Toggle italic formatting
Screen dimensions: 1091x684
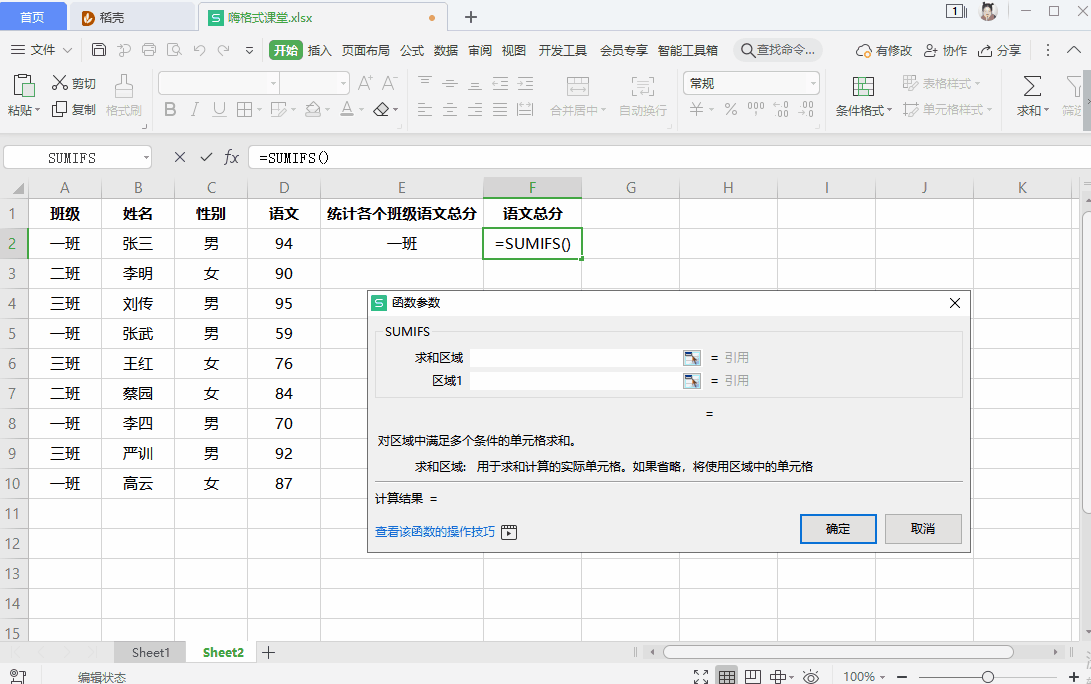(x=193, y=110)
